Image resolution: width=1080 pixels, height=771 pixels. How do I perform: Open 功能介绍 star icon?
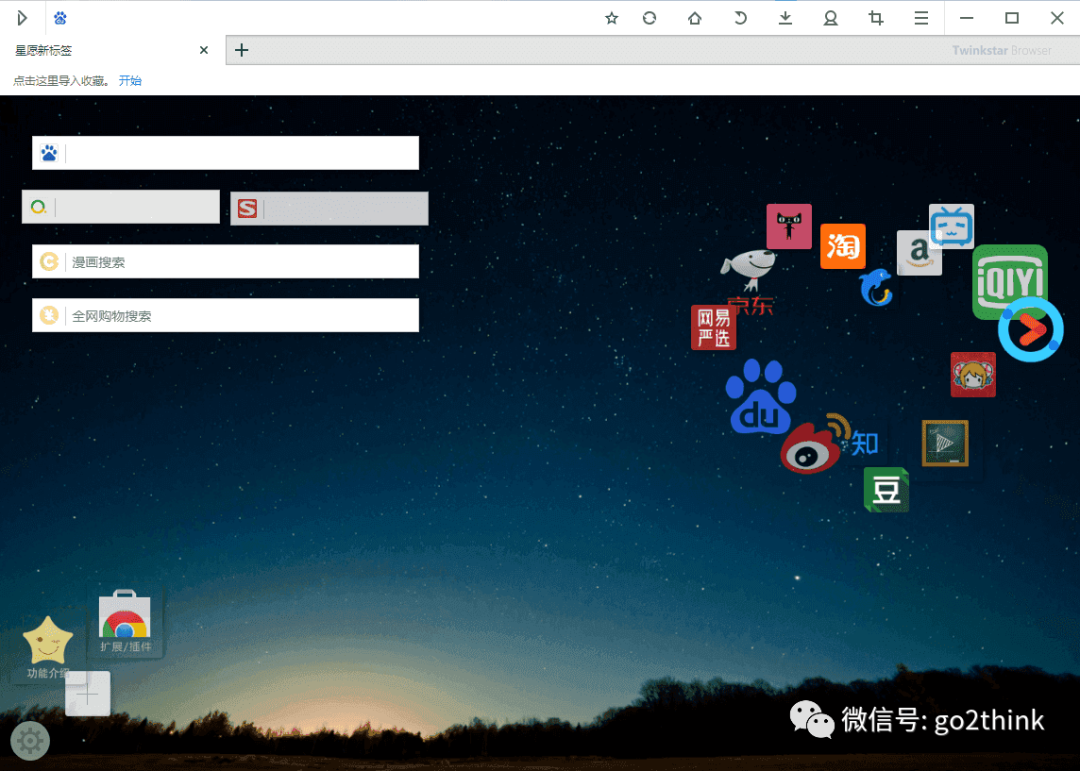tap(48, 648)
